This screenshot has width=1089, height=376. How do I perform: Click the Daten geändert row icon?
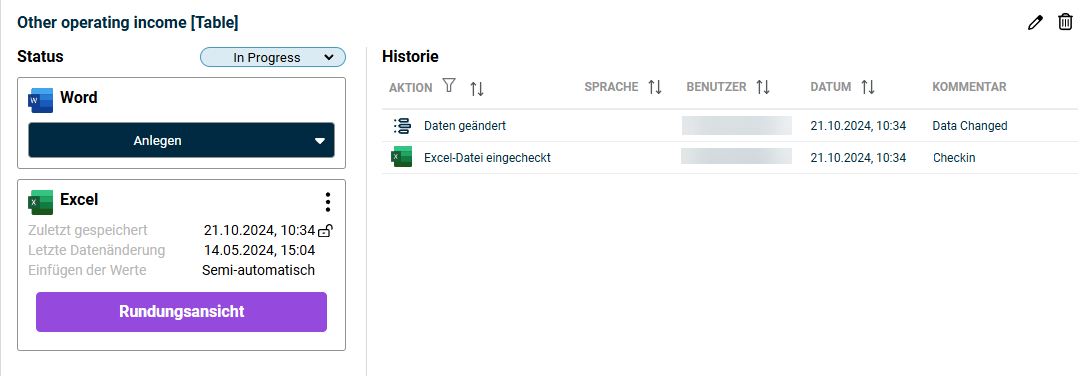pos(402,126)
